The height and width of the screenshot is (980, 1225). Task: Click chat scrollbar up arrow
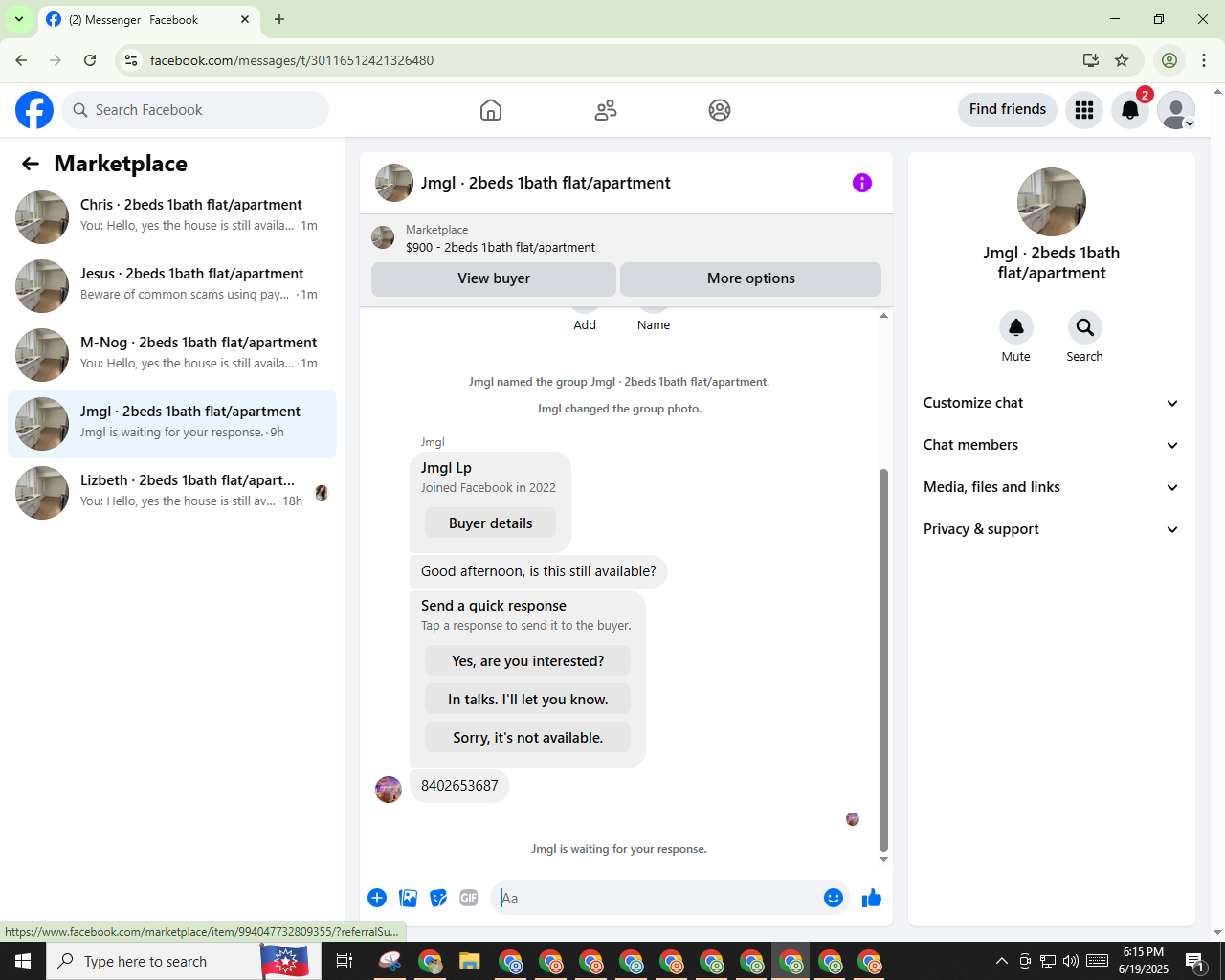[x=883, y=316]
